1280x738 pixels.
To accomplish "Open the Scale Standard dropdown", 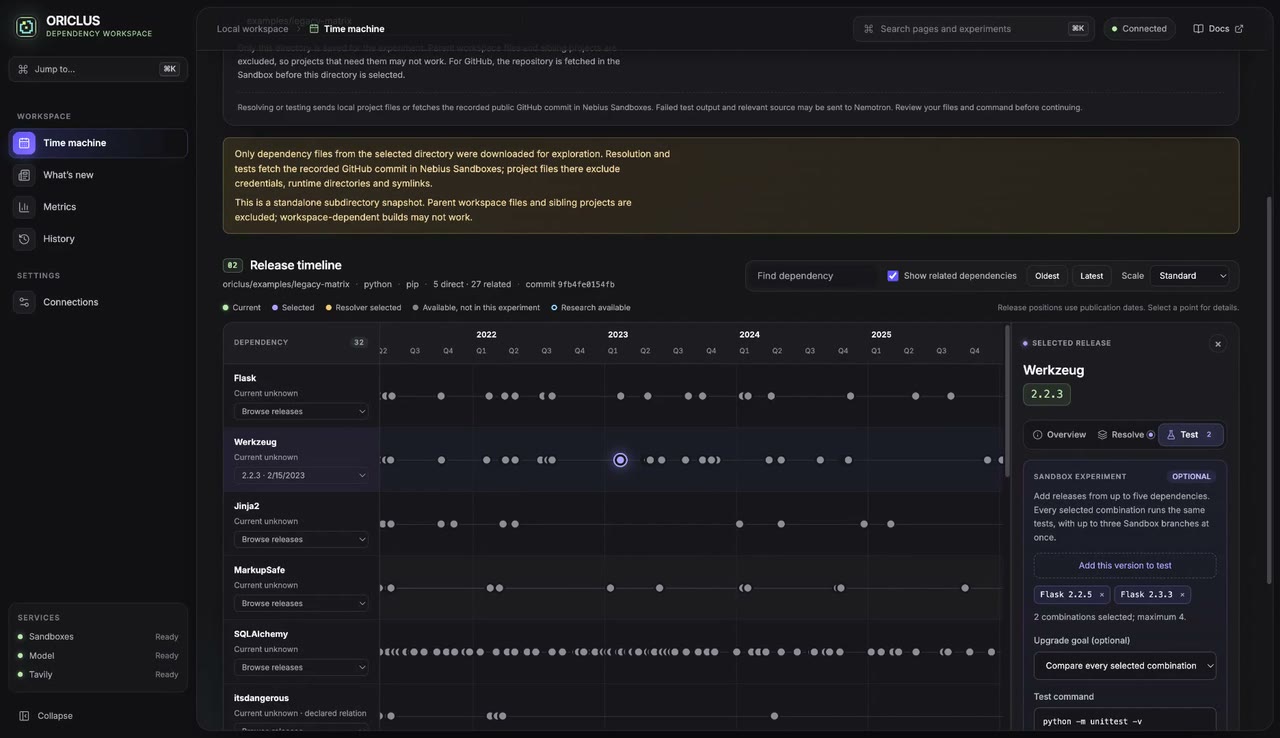I will 1192,276.
